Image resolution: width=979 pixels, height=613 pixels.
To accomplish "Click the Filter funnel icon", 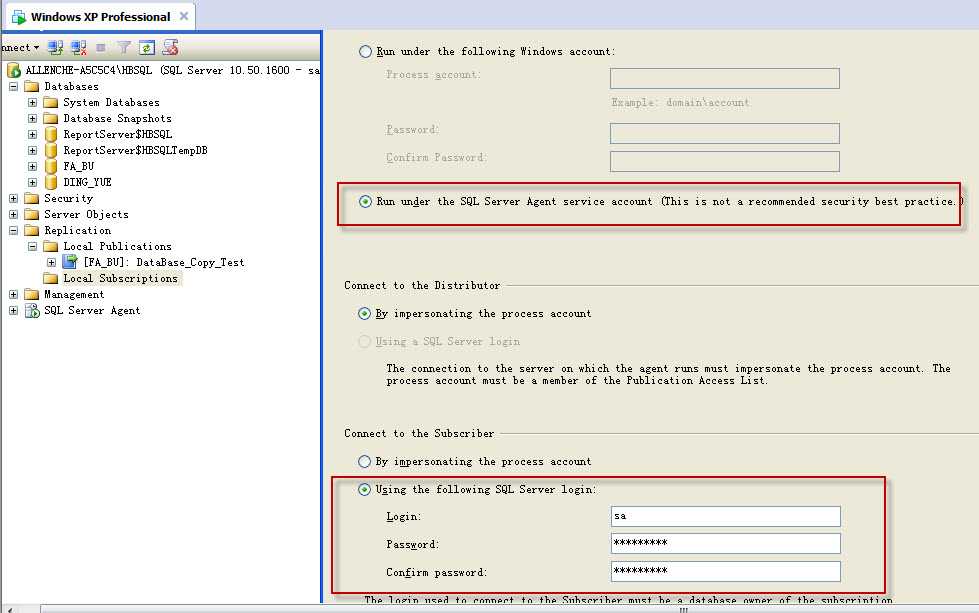I will (124, 47).
